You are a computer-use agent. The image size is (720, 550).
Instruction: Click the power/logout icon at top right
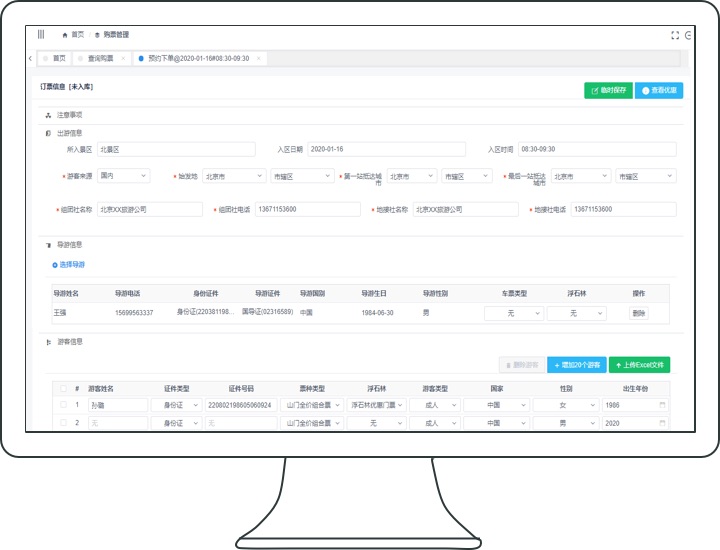click(x=689, y=35)
